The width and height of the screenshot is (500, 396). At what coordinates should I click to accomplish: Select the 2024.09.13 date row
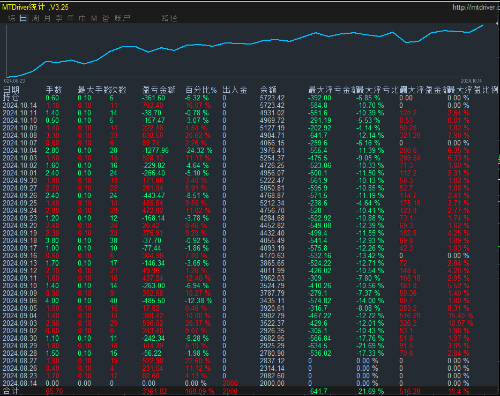tap(20, 263)
